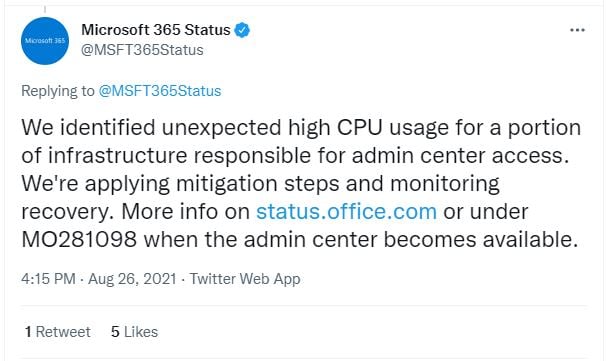Click the Replying to label

pyautogui.click(x=58, y=91)
